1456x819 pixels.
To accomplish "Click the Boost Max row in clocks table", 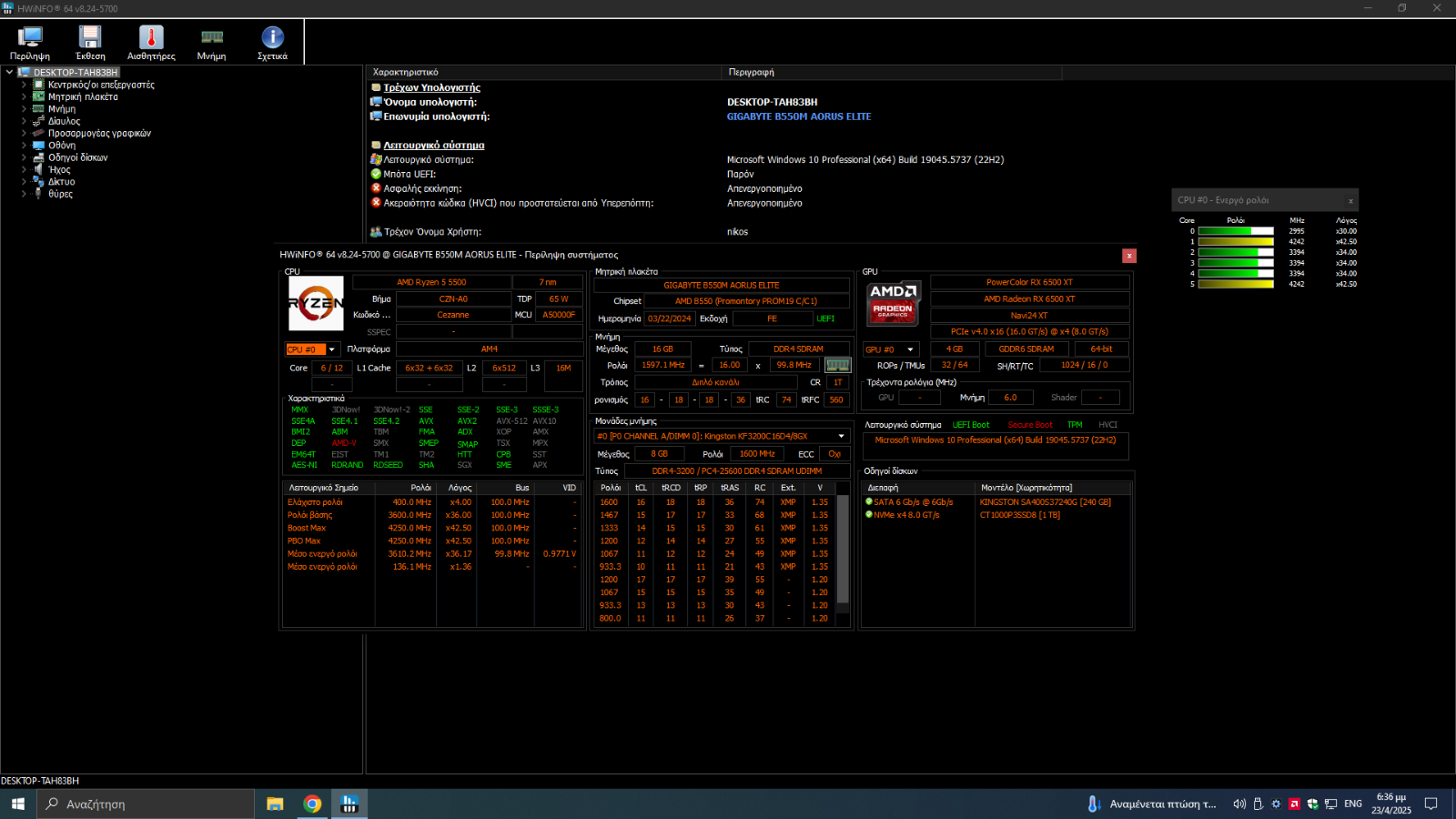I will pyautogui.click(x=432, y=528).
